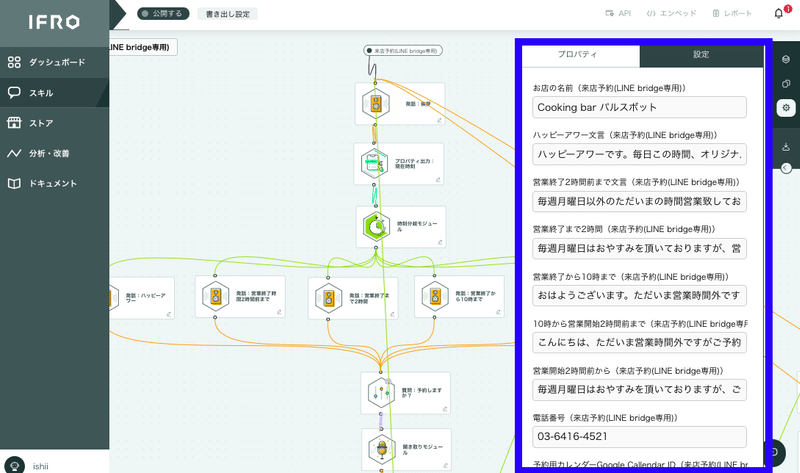
Task: Focus the お店の名前 input field
Action: click(639, 107)
